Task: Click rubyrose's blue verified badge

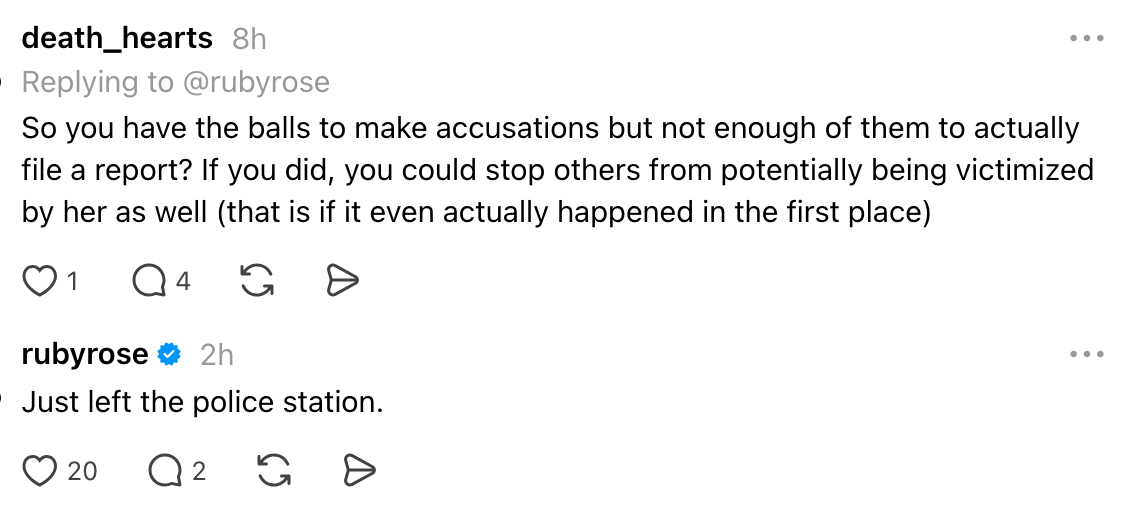Action: 171,354
